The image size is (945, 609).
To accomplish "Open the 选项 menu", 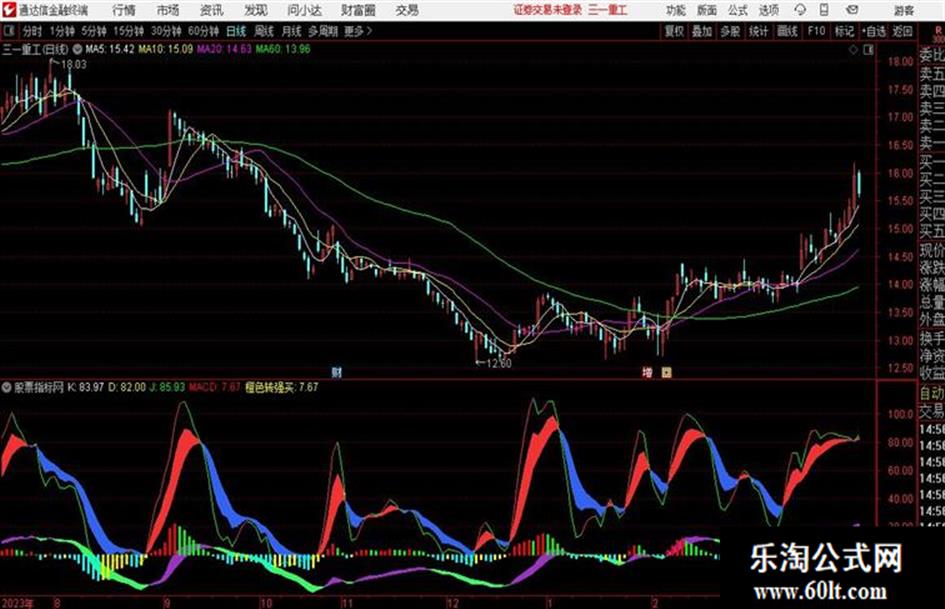I will coord(768,10).
